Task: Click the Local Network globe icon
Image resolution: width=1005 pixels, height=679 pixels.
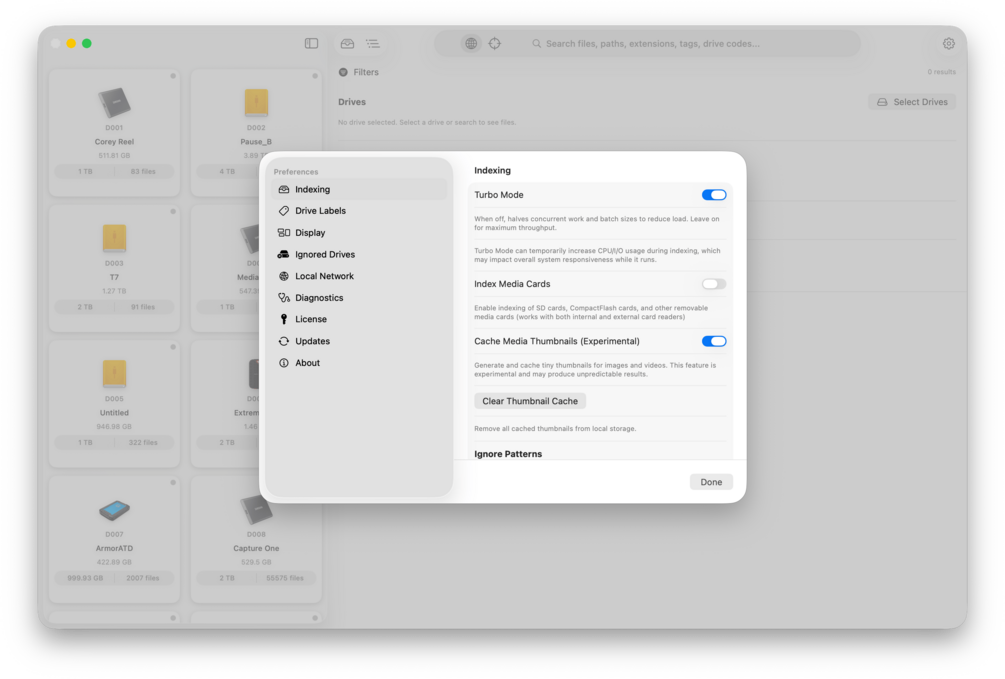Action: pos(283,276)
